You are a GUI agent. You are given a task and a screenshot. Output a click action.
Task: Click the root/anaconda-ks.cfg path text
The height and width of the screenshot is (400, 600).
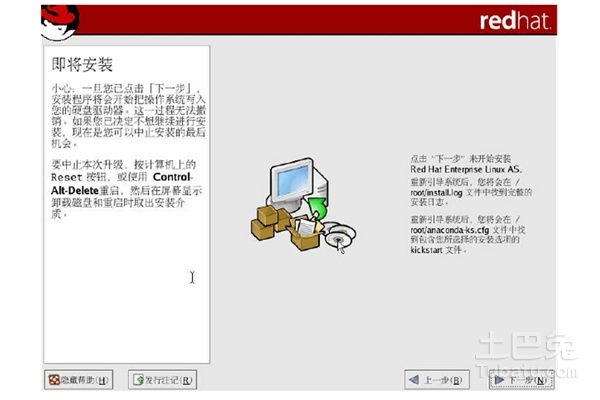pyautogui.click(x=450, y=230)
